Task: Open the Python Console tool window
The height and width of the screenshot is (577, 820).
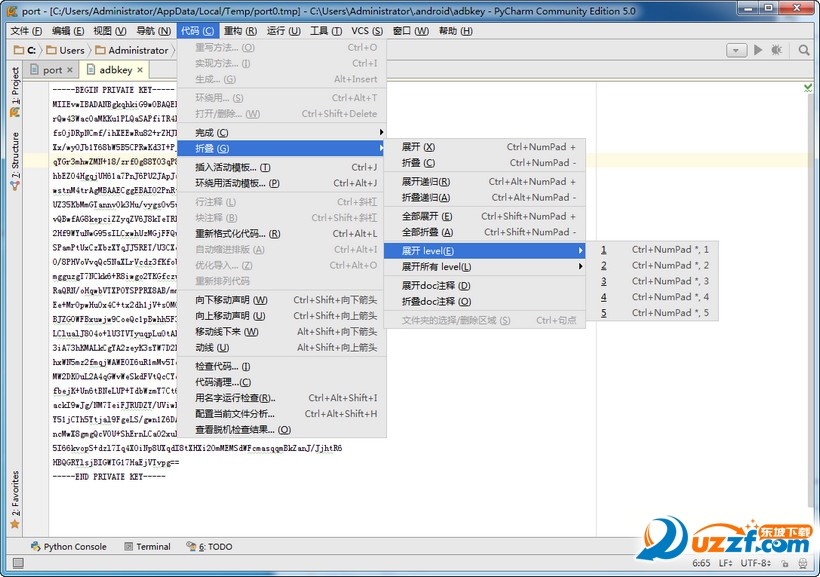Action: point(69,547)
